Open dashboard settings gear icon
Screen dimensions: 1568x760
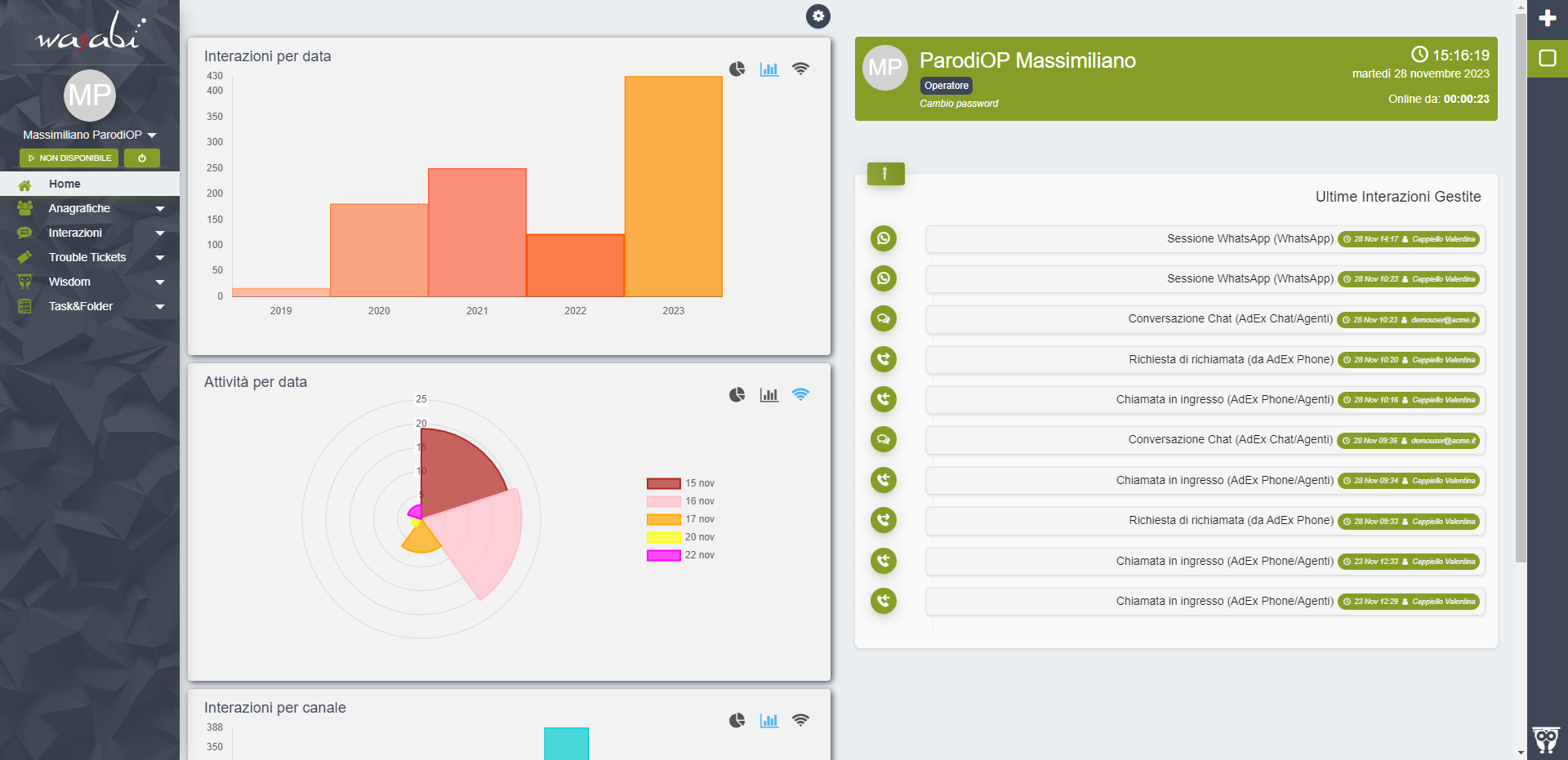pyautogui.click(x=817, y=16)
